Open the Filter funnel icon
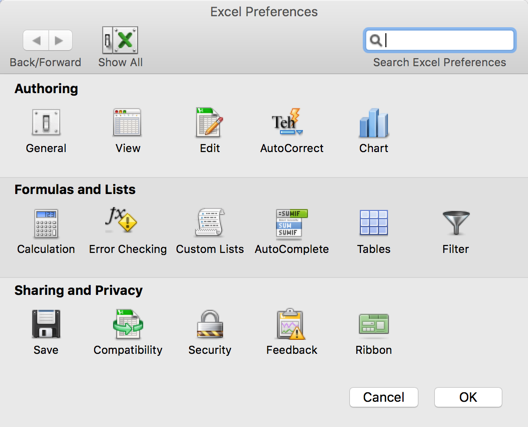 456,223
